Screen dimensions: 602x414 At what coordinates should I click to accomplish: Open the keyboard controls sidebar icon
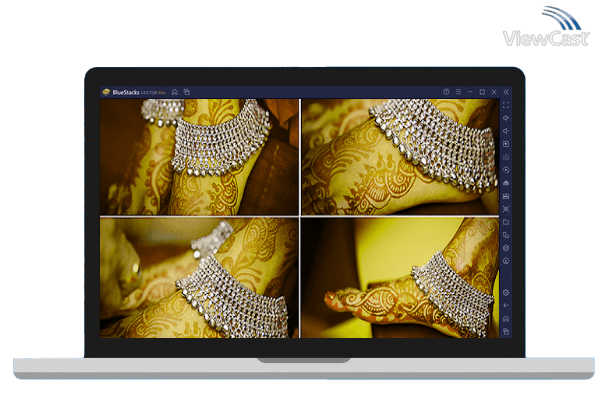coord(506,157)
